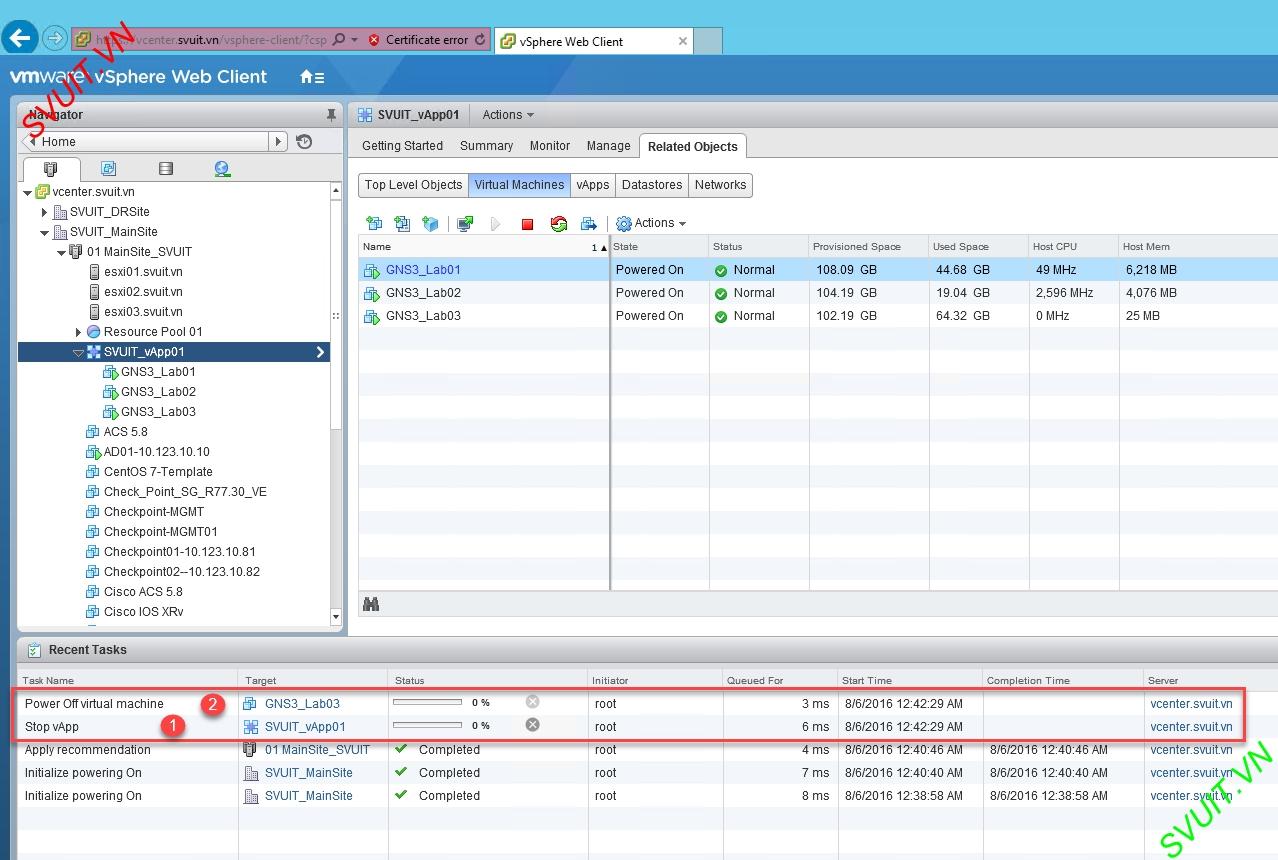Screen dimensions: 1278x860
Task: Cancel the Stop vApp task
Action: [533, 725]
